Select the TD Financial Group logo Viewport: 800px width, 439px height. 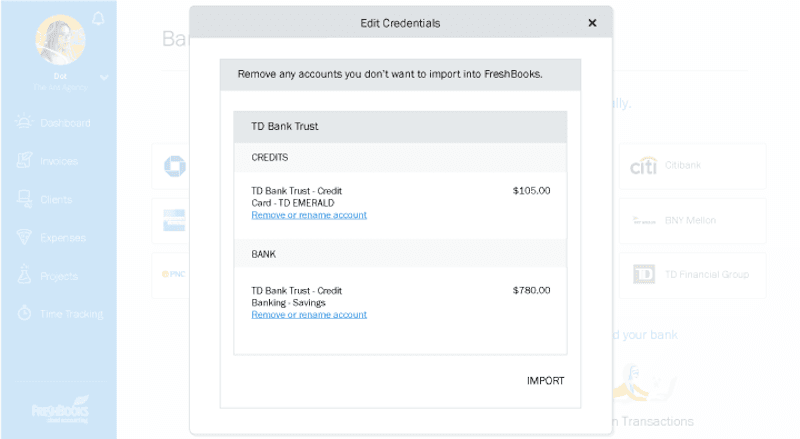[644, 274]
